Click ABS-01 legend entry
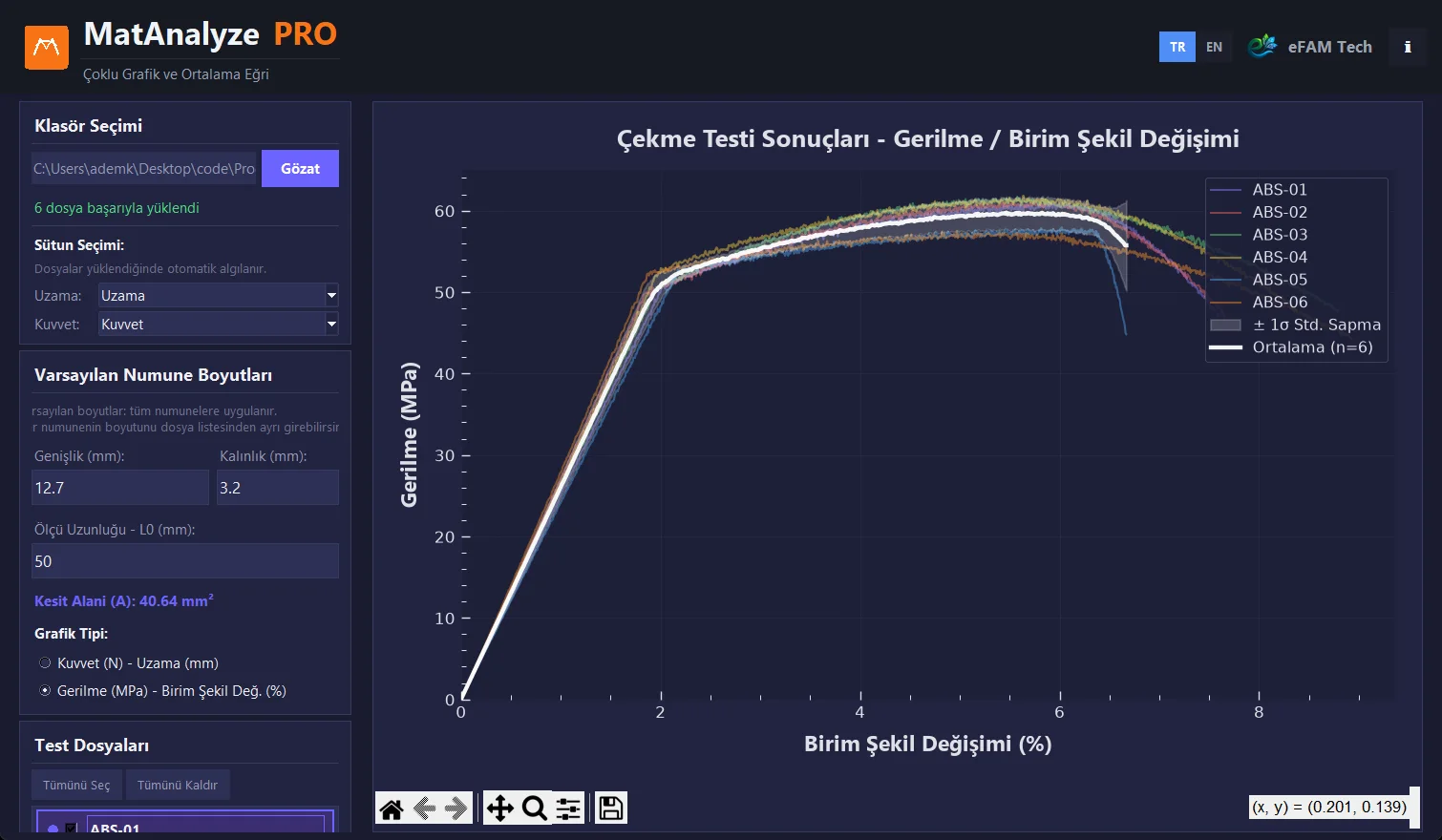This screenshot has height=840, width=1442. (x=1259, y=189)
